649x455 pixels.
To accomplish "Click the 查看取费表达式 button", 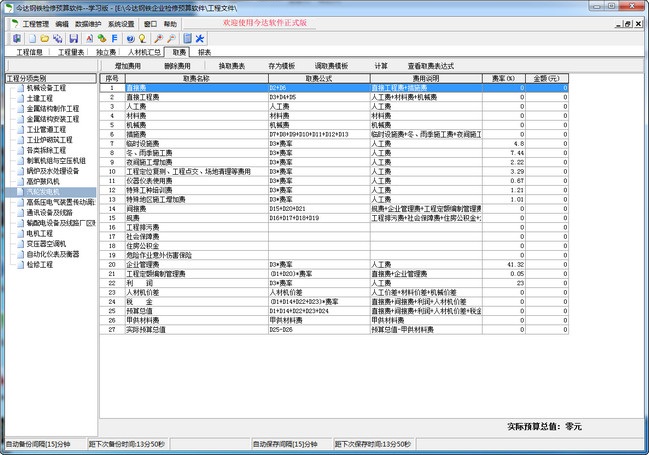I will 430,66.
